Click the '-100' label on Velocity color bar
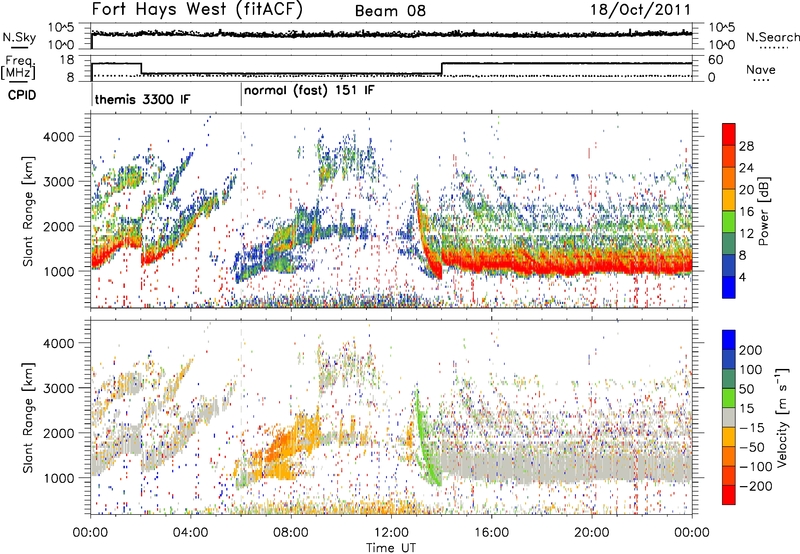 (x=755, y=467)
